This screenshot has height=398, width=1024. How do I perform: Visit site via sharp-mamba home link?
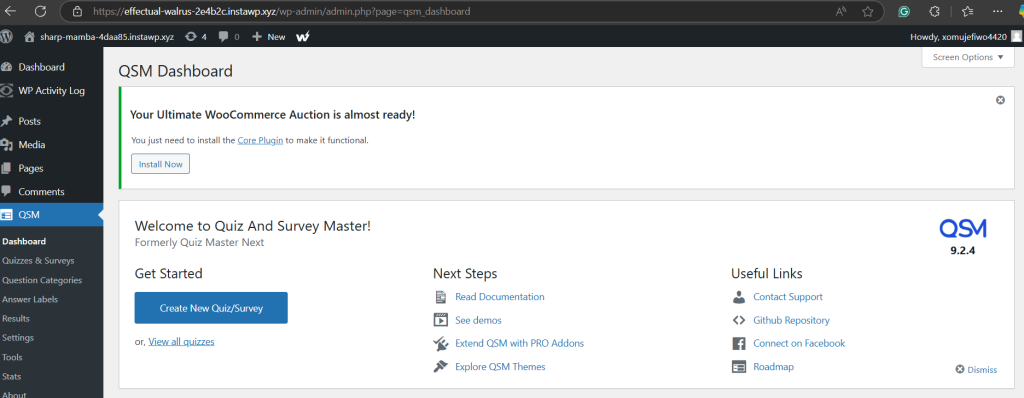tap(99, 37)
